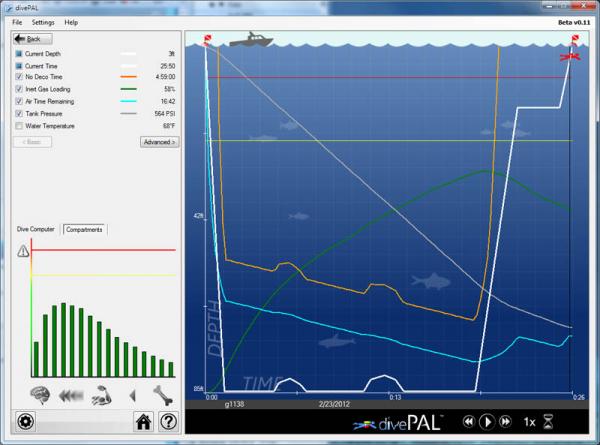Viewport: 600px width, 445px height.
Task: Click the flexed muscle arm icon
Action: 102,395
